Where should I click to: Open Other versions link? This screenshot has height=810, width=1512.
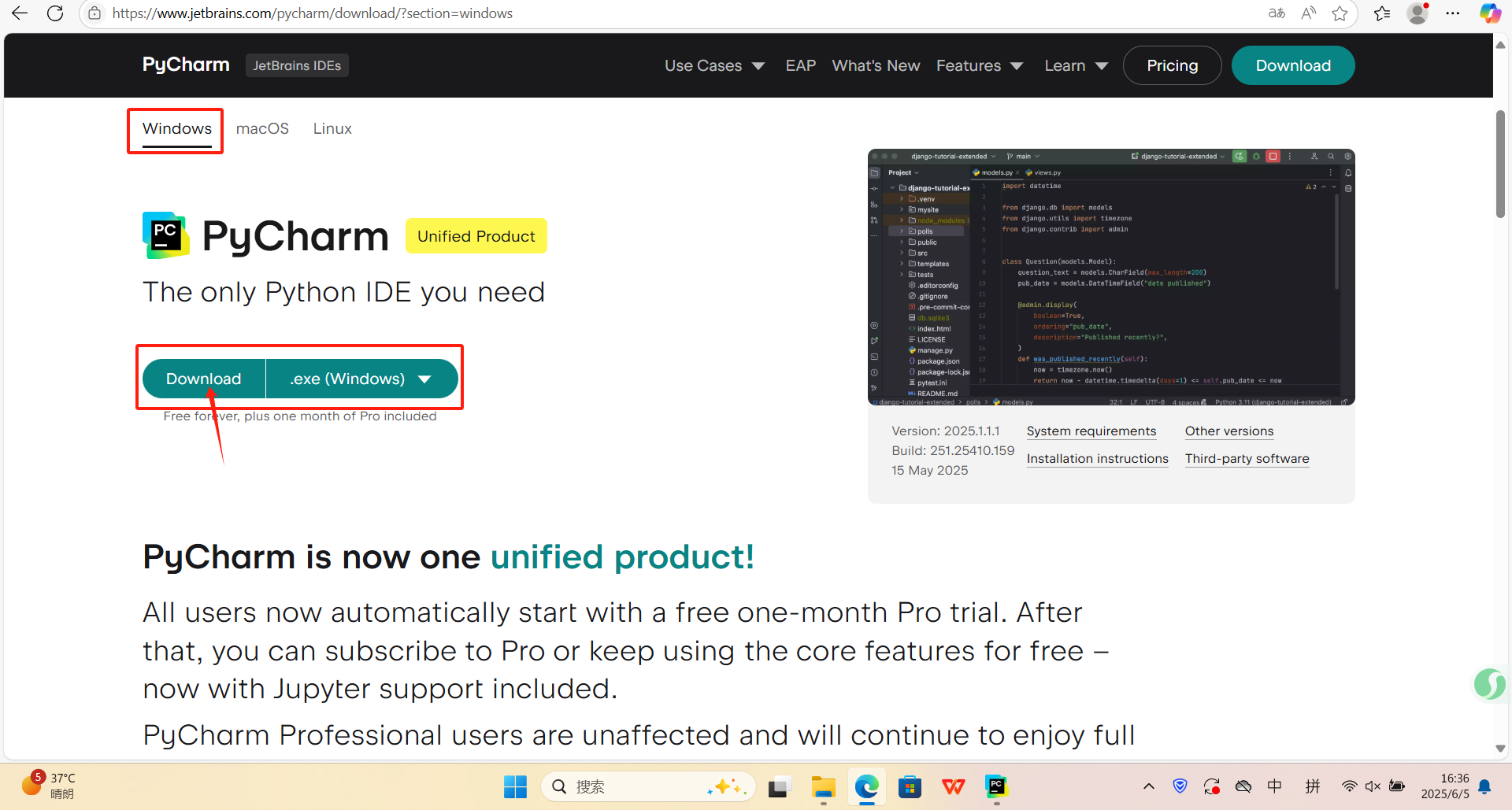1229,431
